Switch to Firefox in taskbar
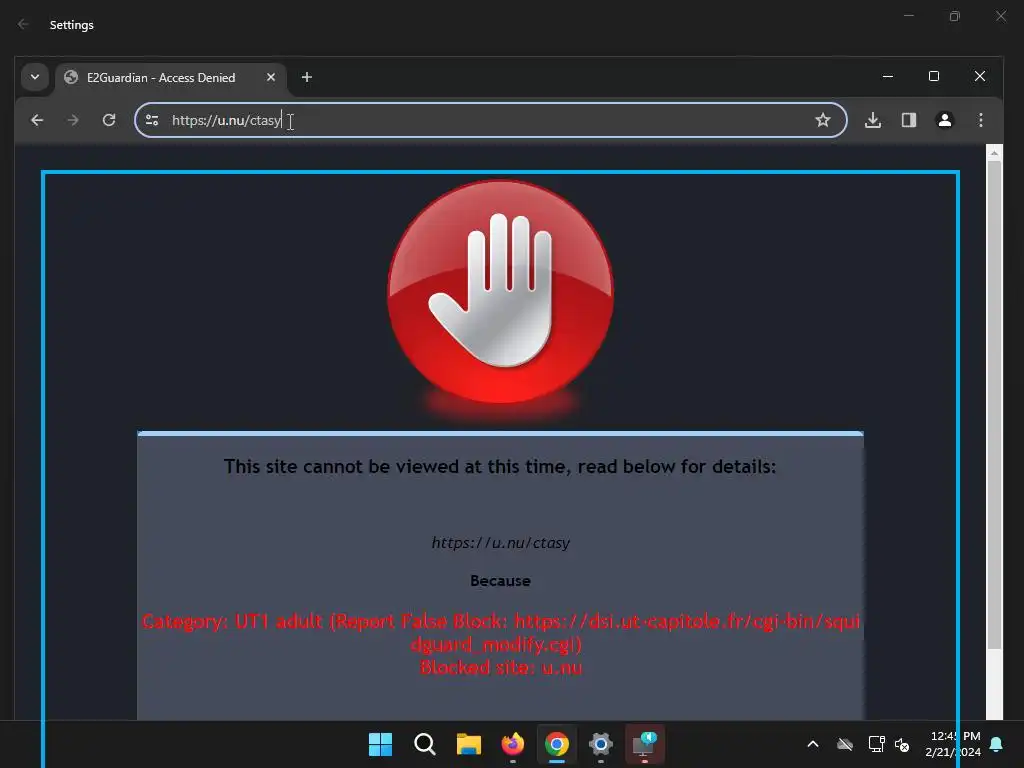 [x=513, y=744]
